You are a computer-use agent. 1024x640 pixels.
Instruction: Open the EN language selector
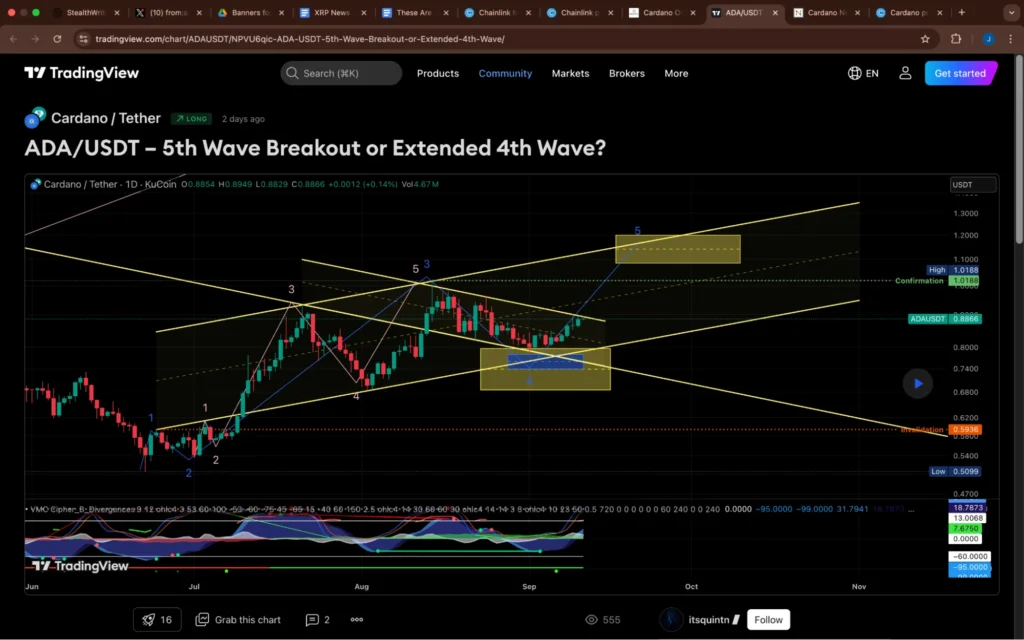[863, 73]
